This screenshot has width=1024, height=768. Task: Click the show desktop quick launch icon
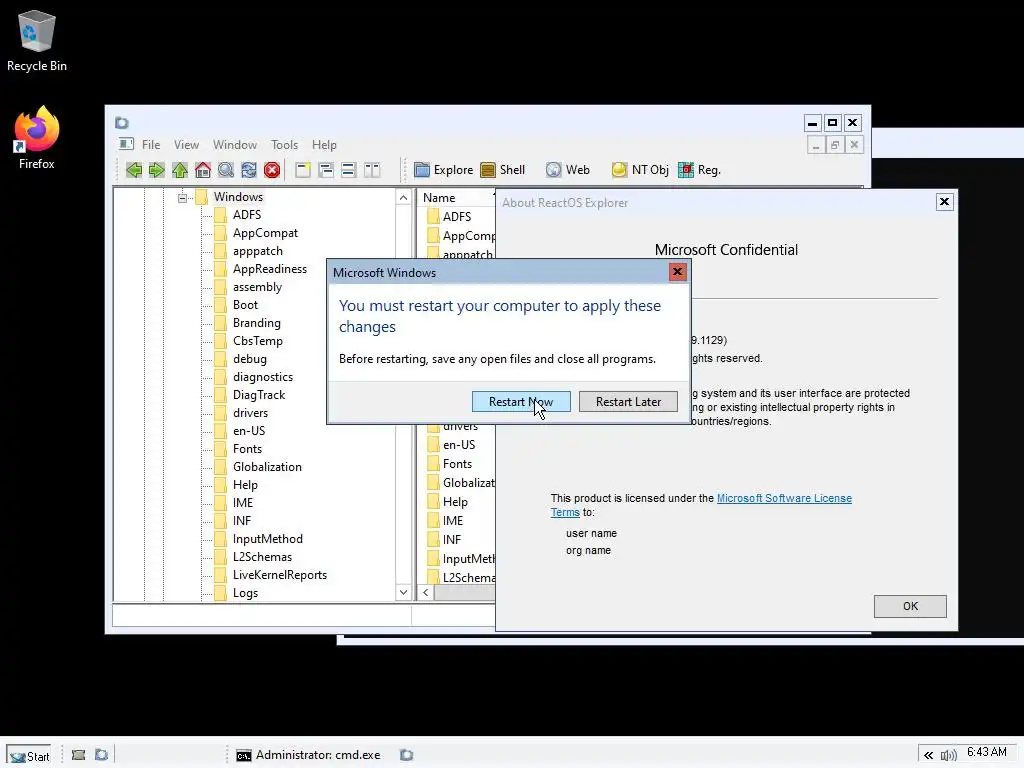click(x=78, y=755)
